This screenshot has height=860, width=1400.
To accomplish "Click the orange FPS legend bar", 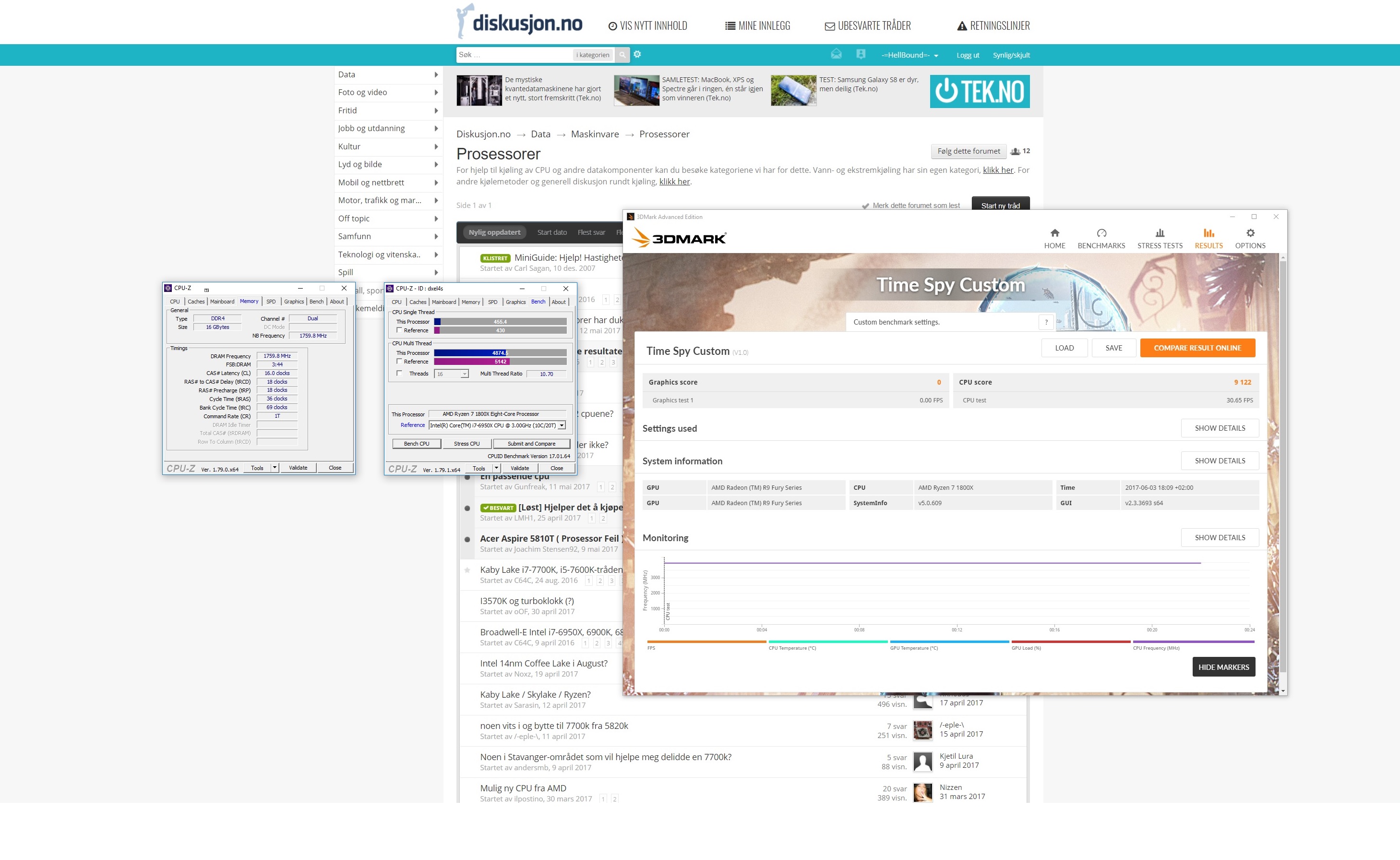I will click(706, 642).
